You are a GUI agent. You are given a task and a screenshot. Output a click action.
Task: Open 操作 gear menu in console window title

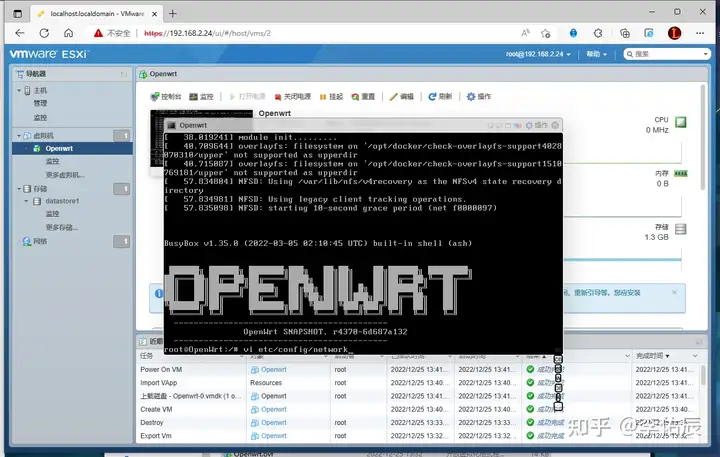(x=536, y=125)
